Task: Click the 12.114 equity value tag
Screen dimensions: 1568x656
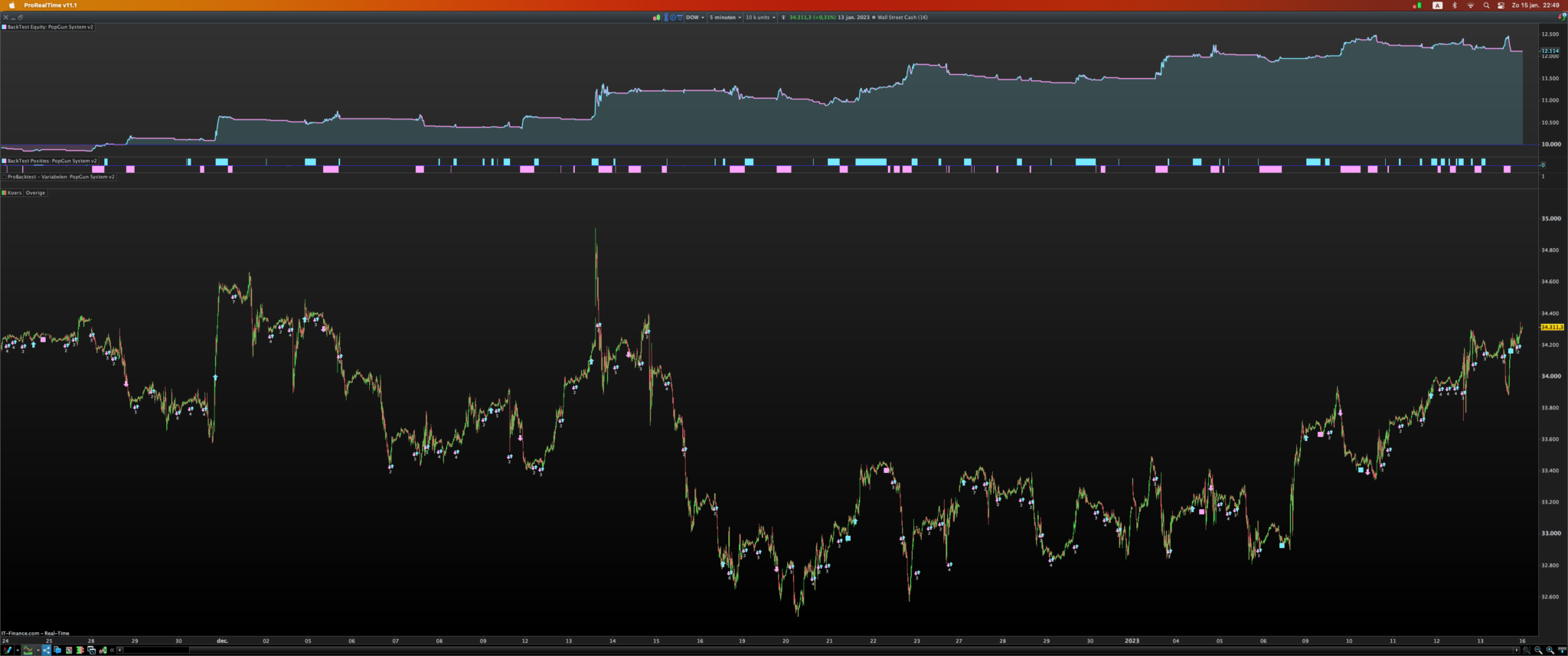Action: tap(1550, 51)
